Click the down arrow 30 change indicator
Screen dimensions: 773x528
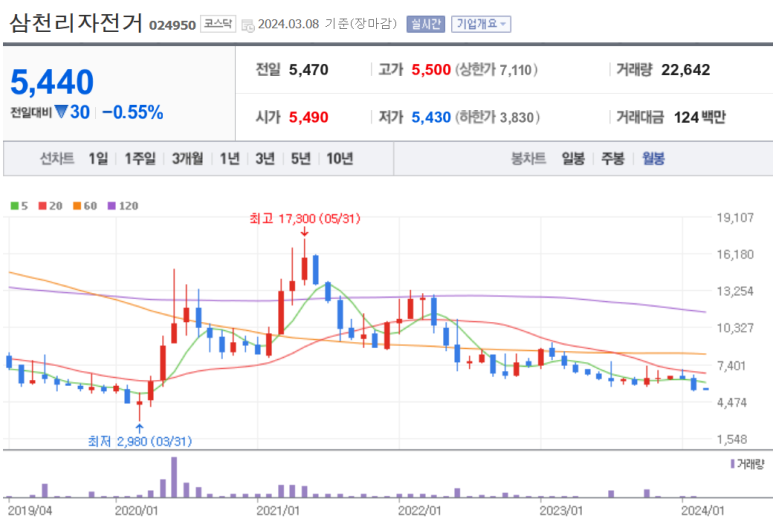point(72,112)
